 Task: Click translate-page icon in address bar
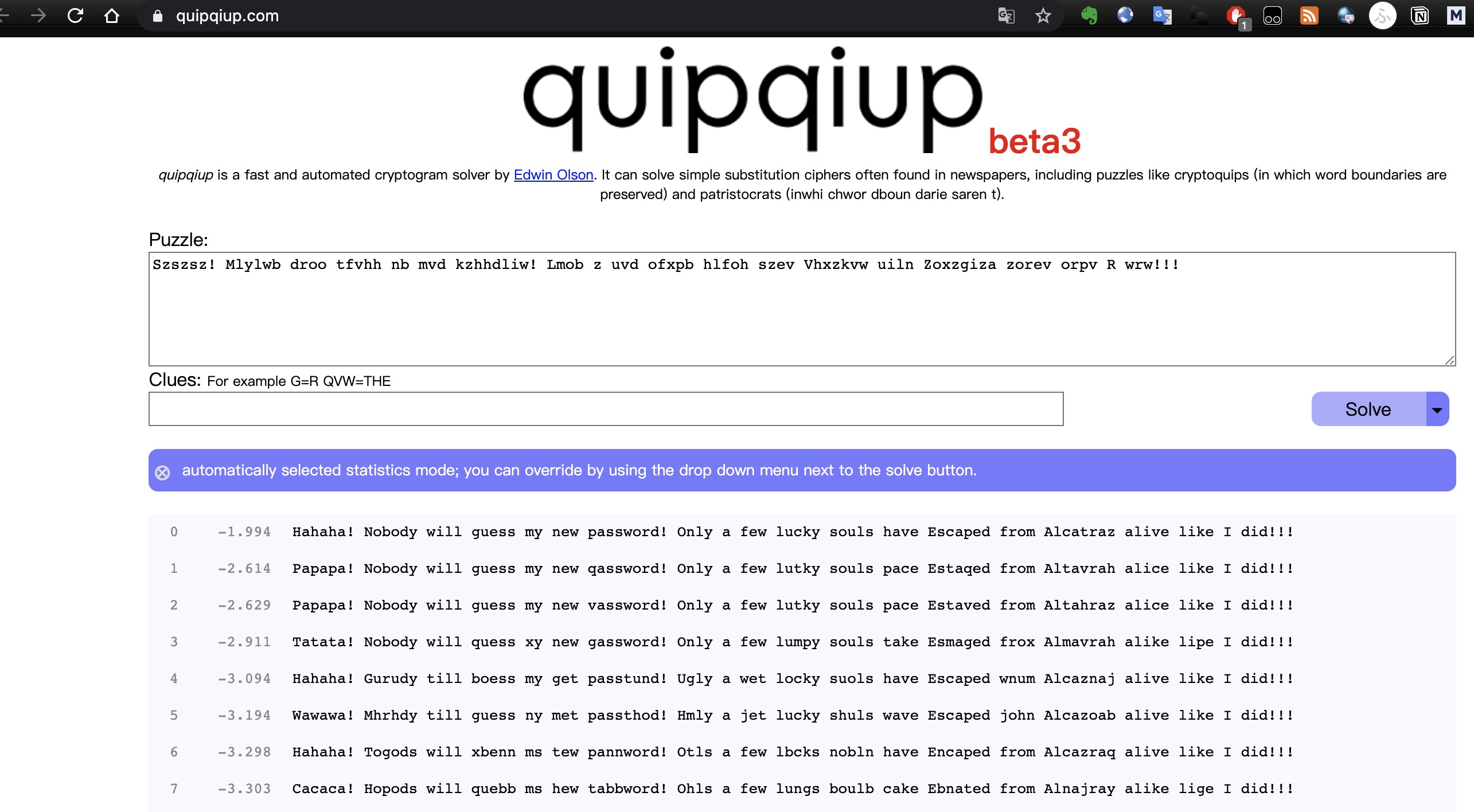1006,15
